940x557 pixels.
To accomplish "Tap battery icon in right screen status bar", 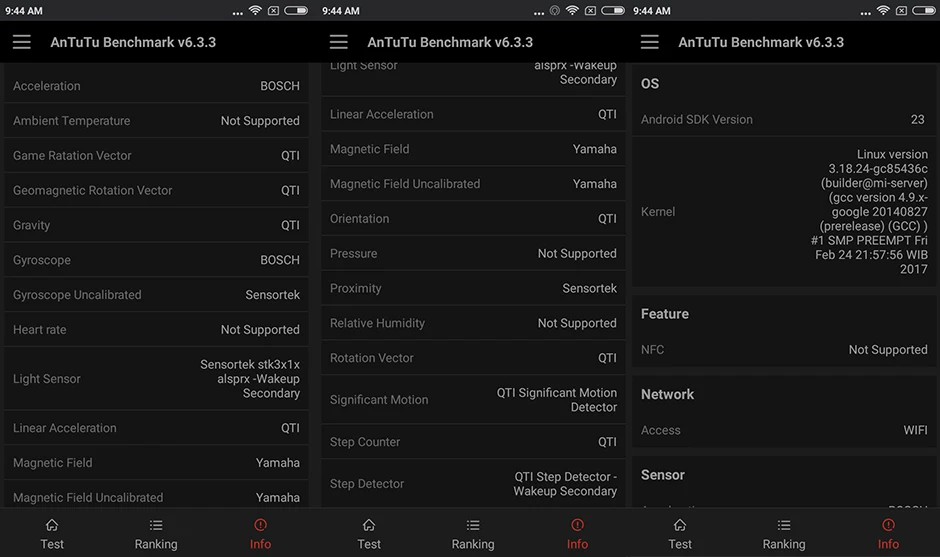I will point(924,10).
